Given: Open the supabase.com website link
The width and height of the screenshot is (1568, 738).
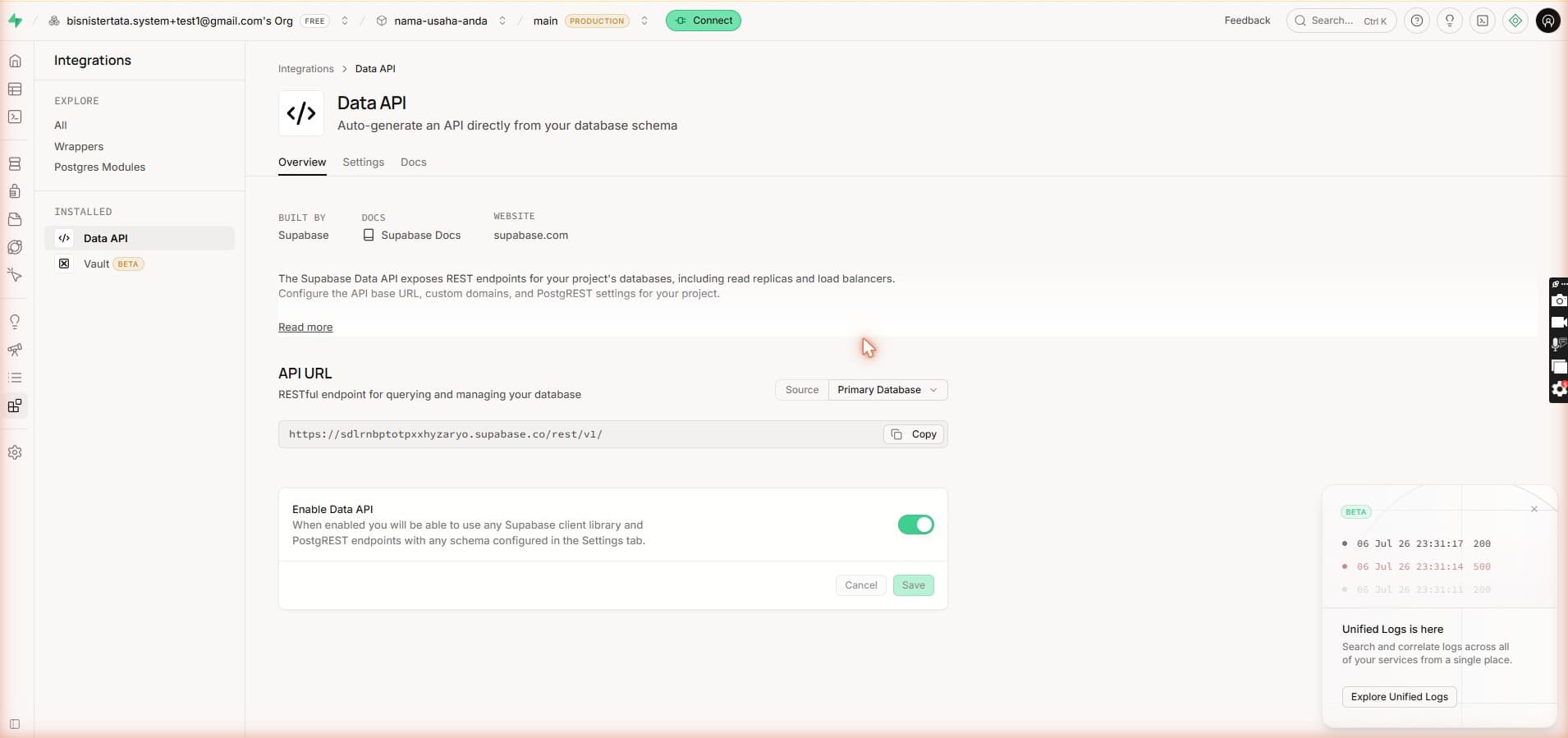Looking at the screenshot, I should [x=530, y=235].
